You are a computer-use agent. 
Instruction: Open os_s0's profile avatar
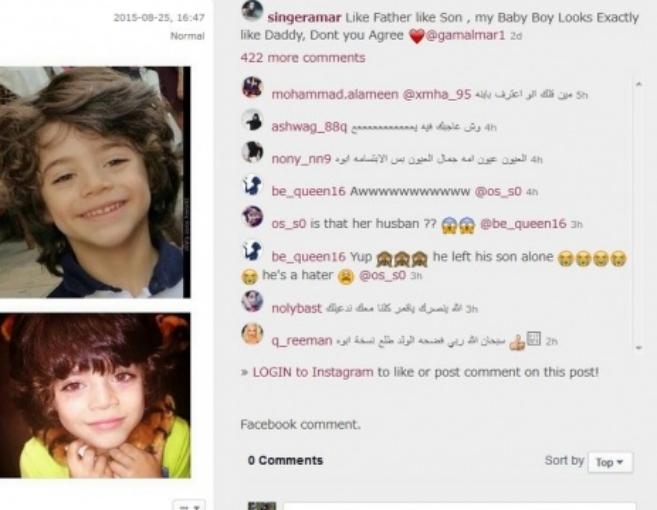[x=253, y=217]
